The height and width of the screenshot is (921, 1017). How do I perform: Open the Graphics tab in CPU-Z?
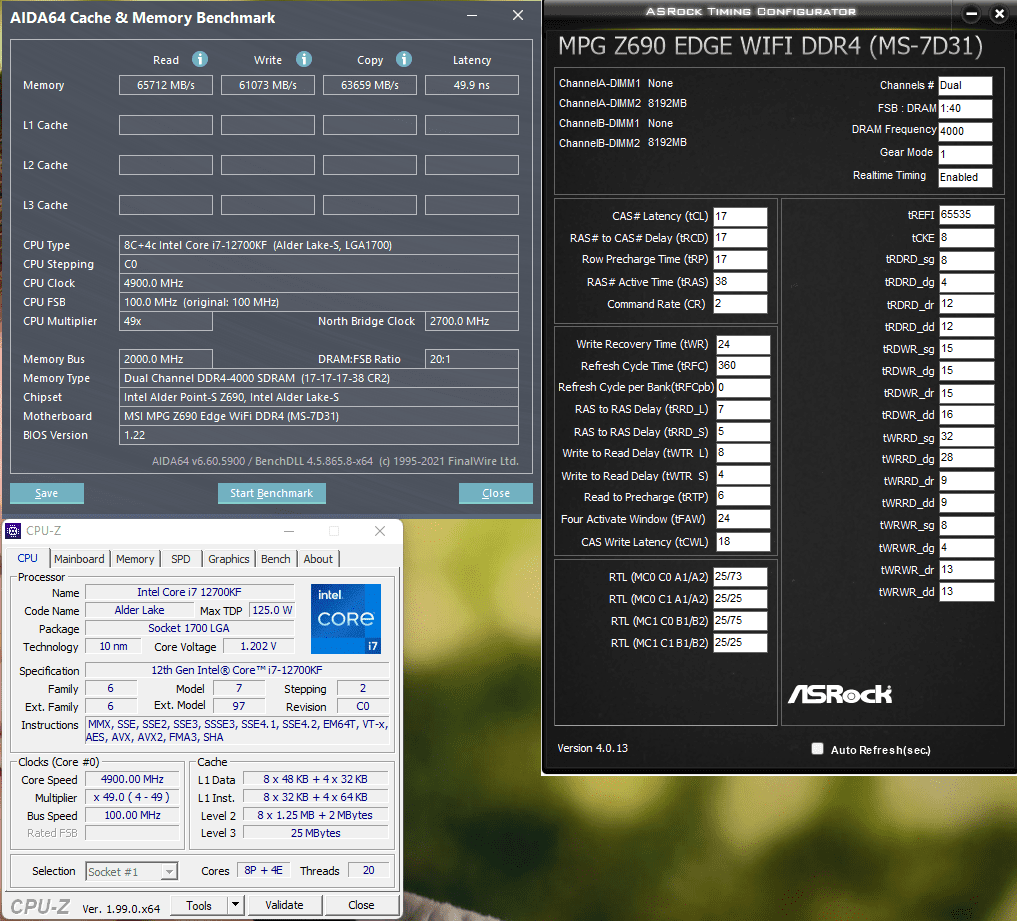(228, 559)
